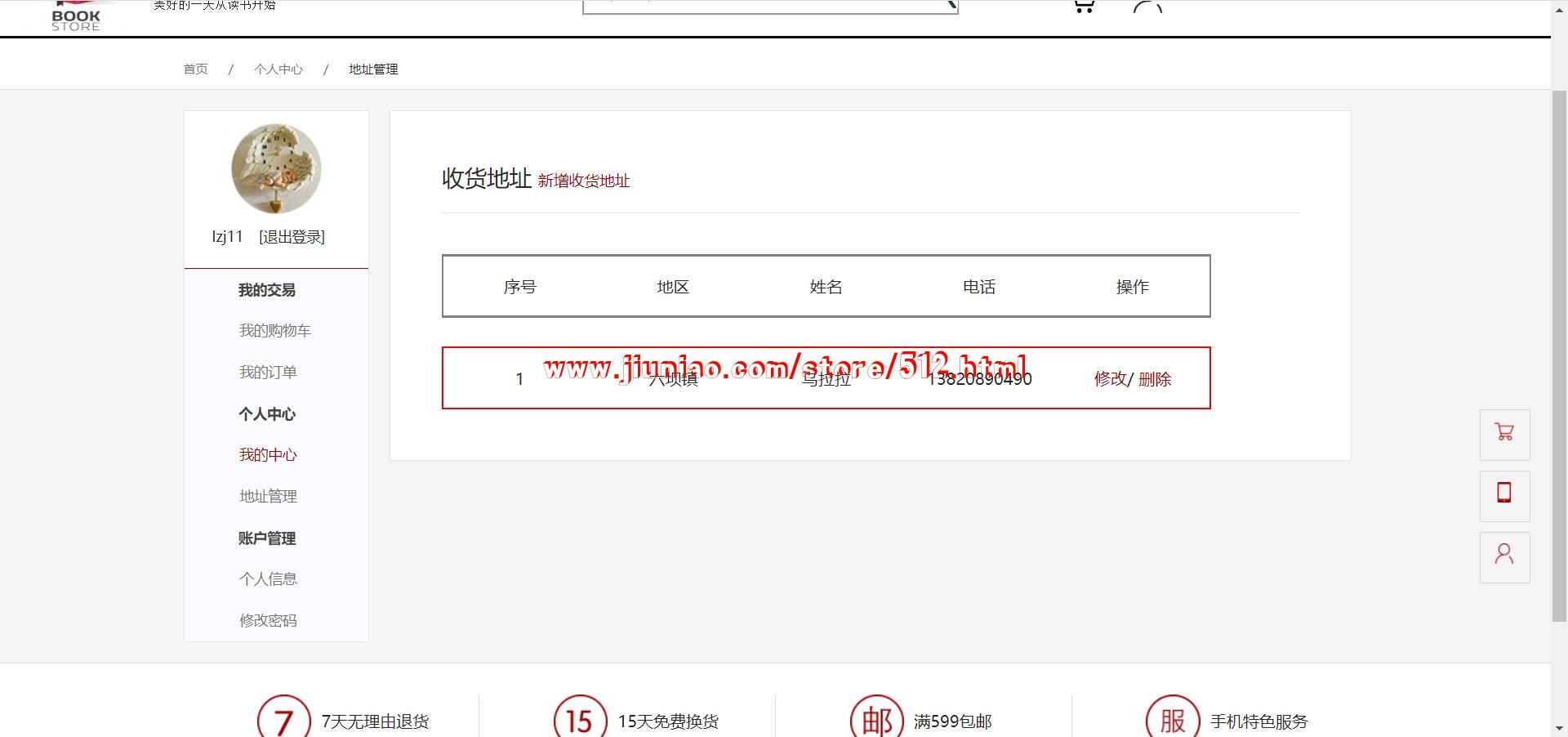Click the 操作 column header
This screenshot has width=1568, height=737.
pos(1132,287)
